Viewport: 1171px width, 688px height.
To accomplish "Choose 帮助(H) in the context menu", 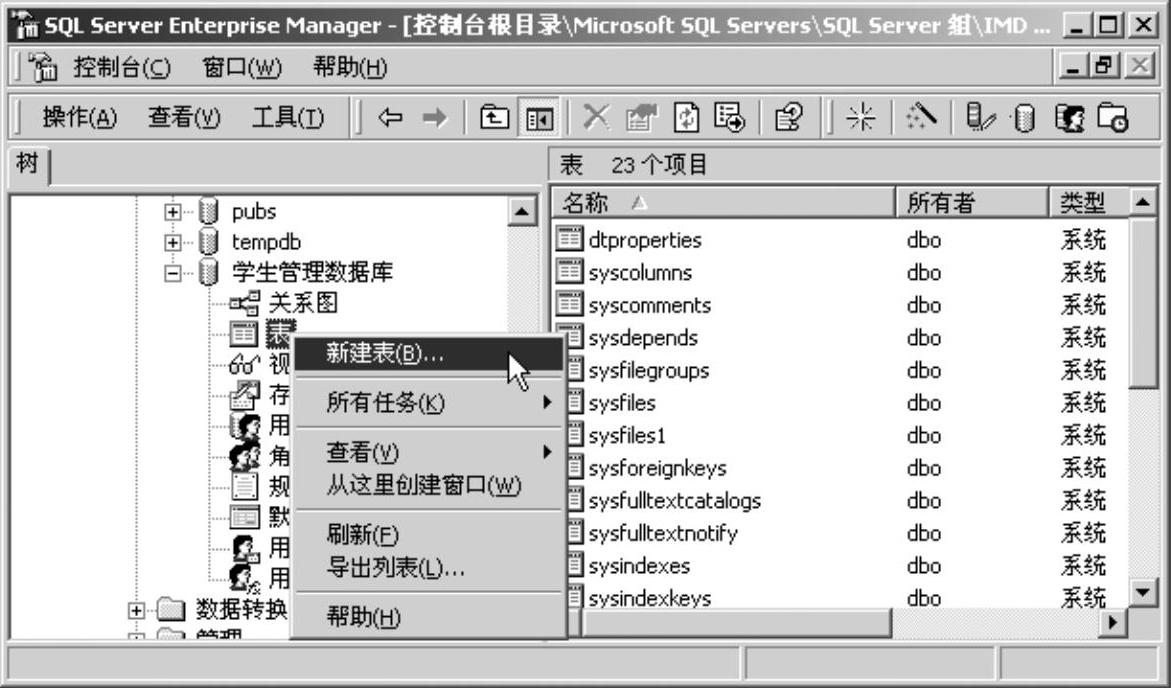I will click(x=429, y=616).
